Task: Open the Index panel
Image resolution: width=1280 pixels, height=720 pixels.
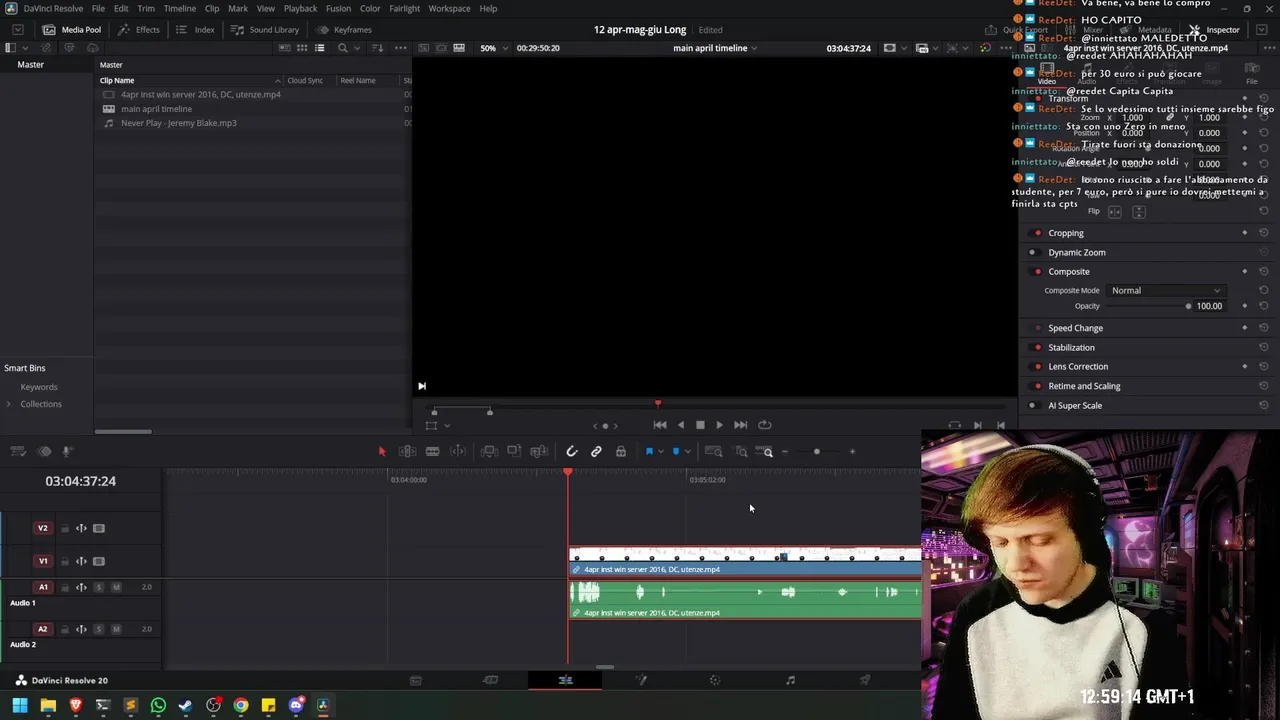Action: tap(195, 29)
